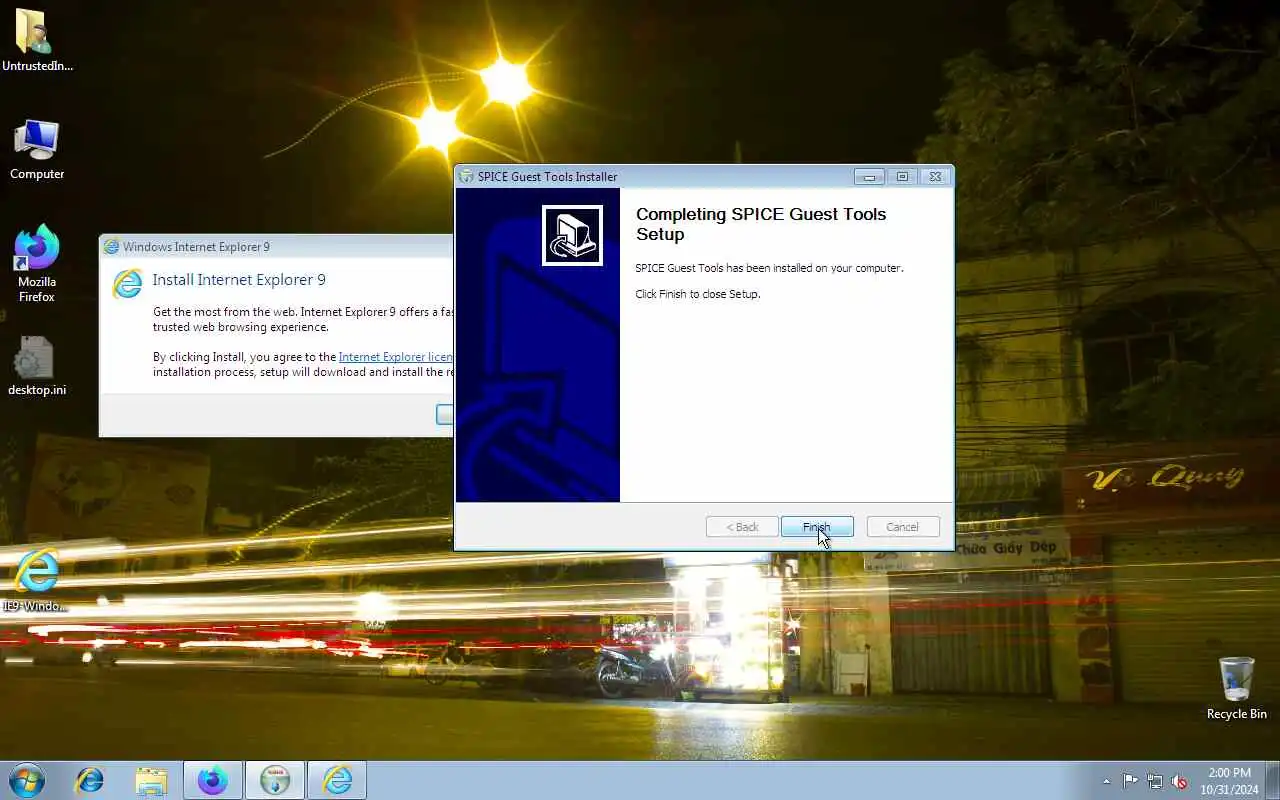Viewport: 1280px width, 800px height.
Task: Click the SPICE installer logo image
Action: (572, 235)
